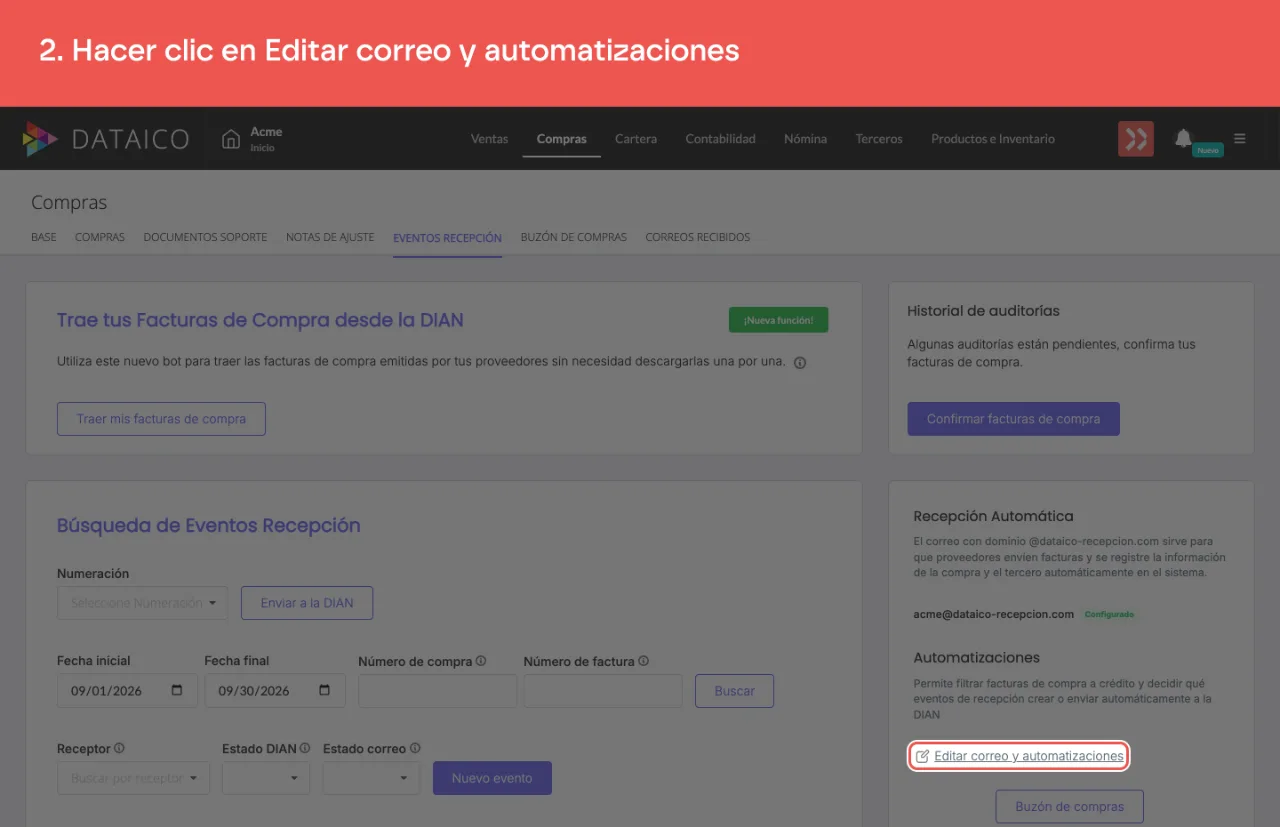Open the Buscar por receptor dropdown
Screen dimensions: 1280x827
coord(133,778)
